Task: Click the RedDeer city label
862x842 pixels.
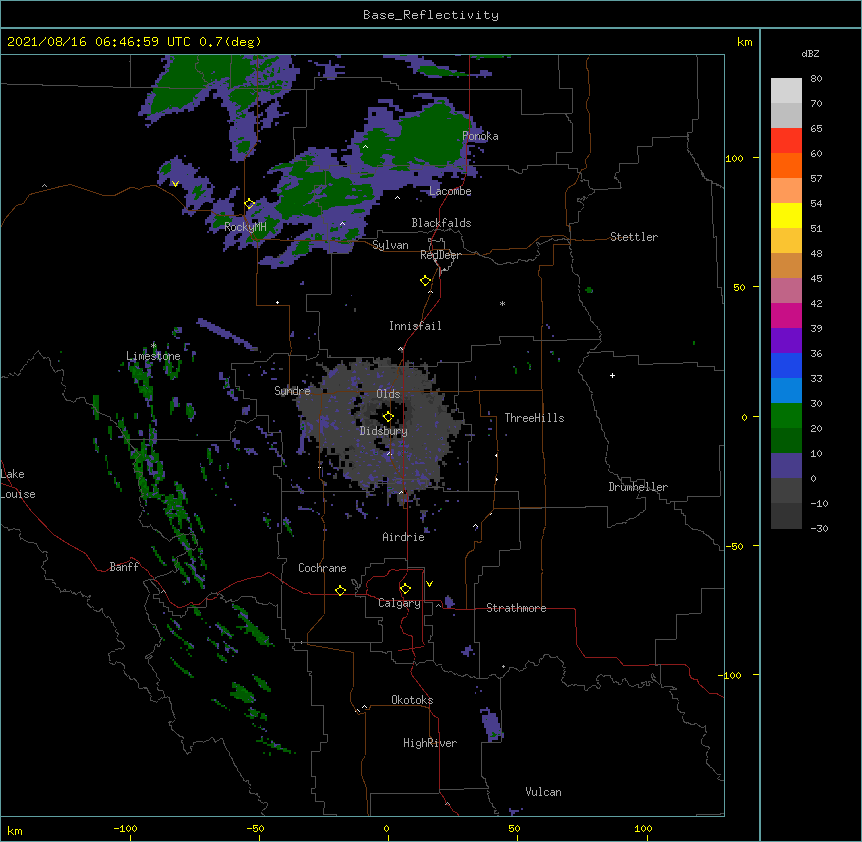Action: pyautogui.click(x=440, y=255)
